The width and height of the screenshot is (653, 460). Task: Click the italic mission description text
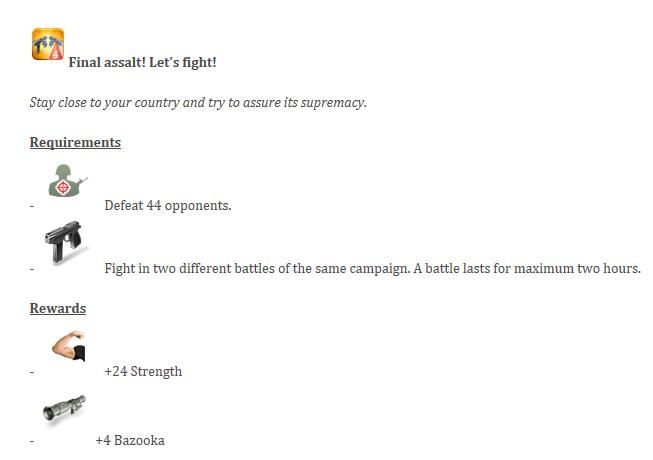[x=198, y=102]
